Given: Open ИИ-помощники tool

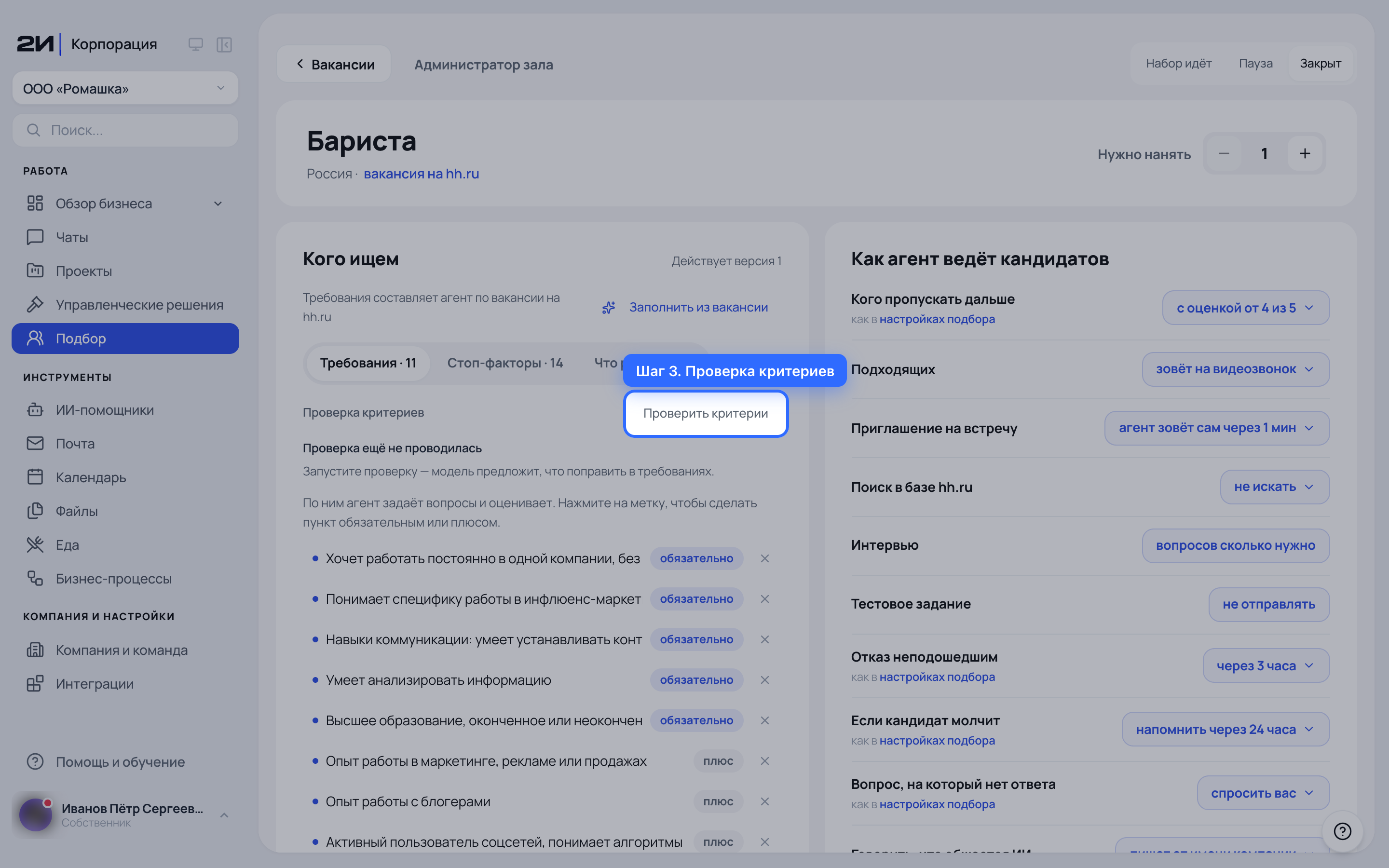Looking at the screenshot, I should point(125,410).
